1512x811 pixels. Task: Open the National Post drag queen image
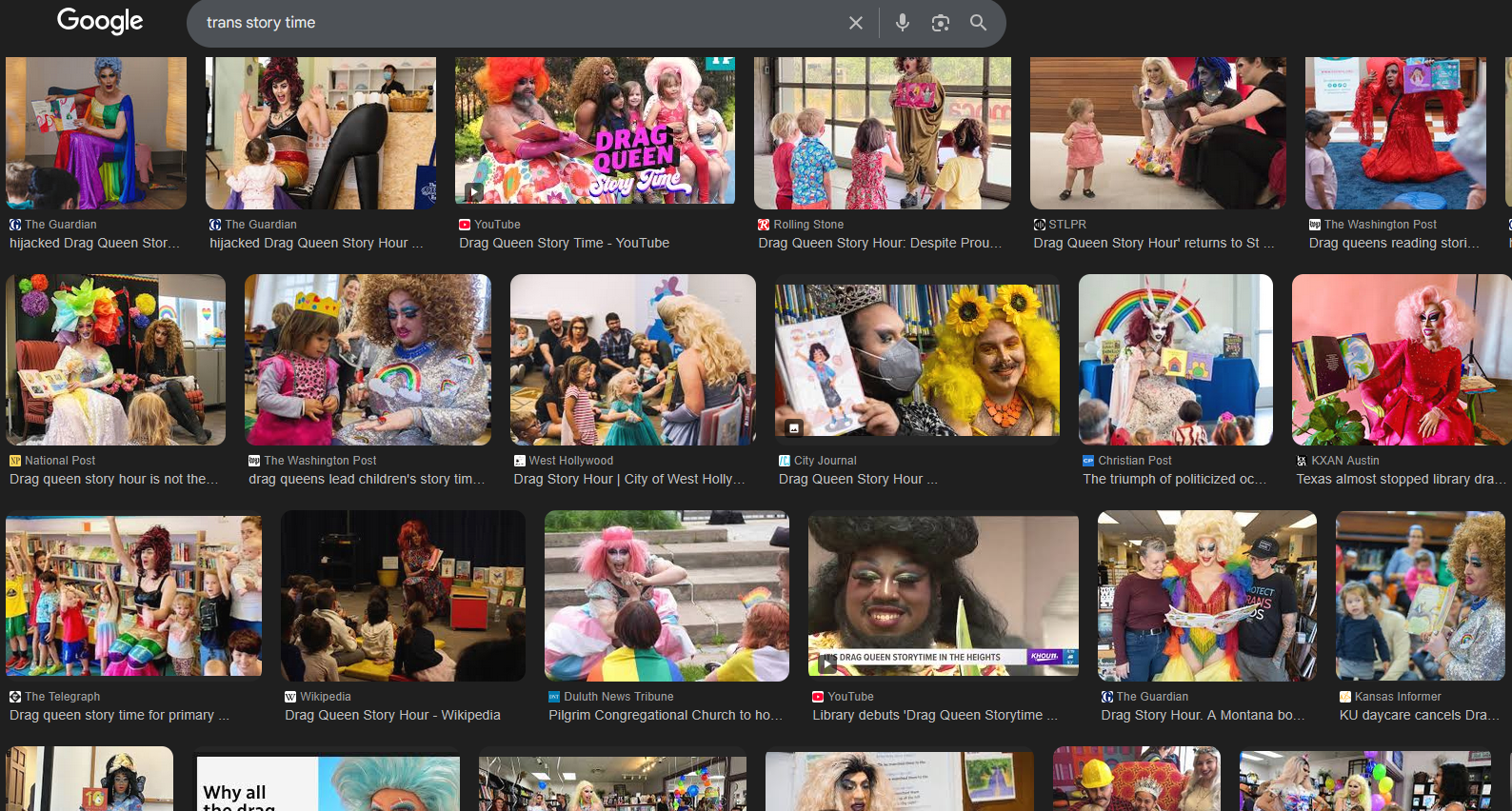pos(116,360)
